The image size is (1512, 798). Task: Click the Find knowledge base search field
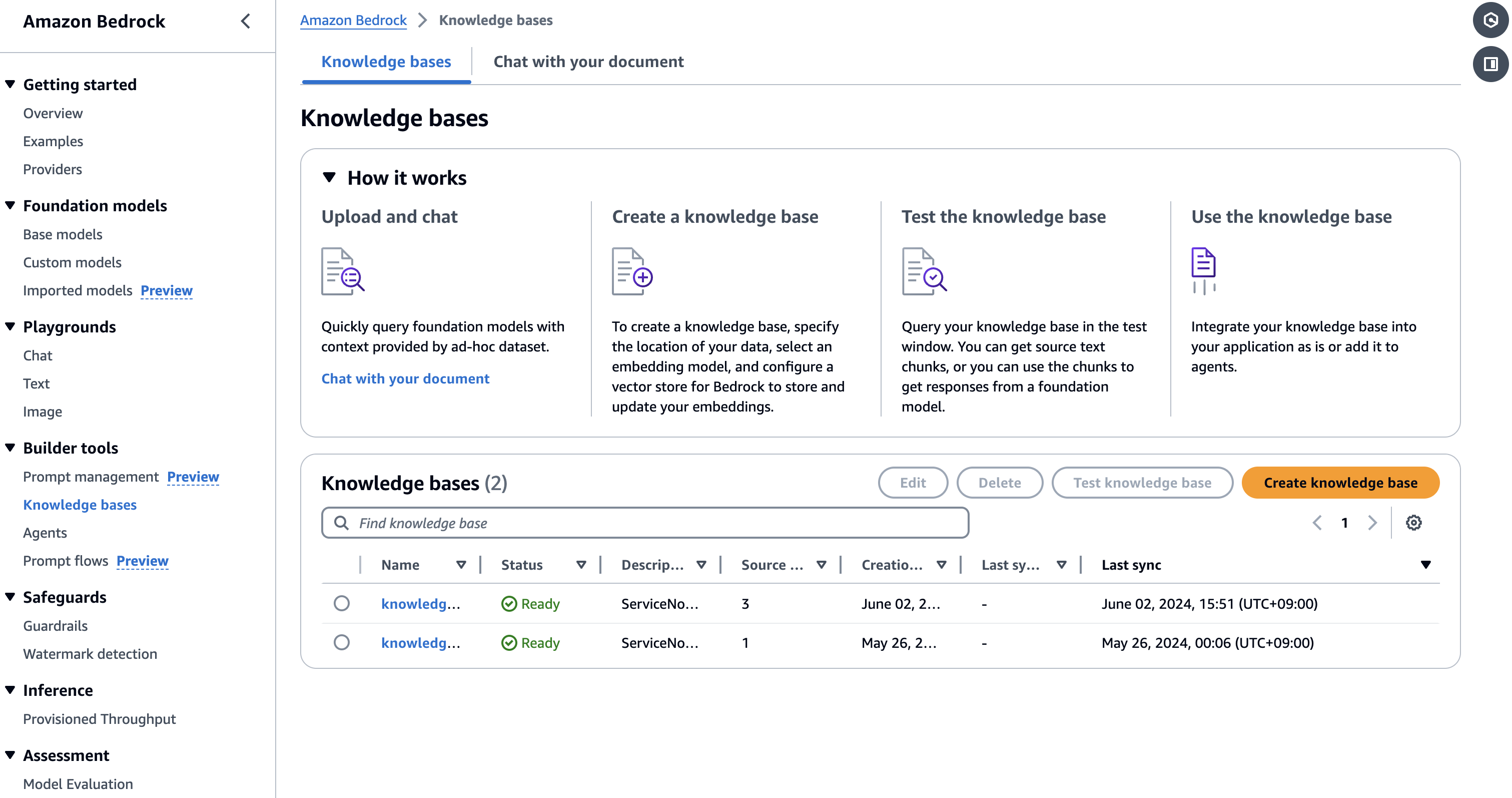645,523
